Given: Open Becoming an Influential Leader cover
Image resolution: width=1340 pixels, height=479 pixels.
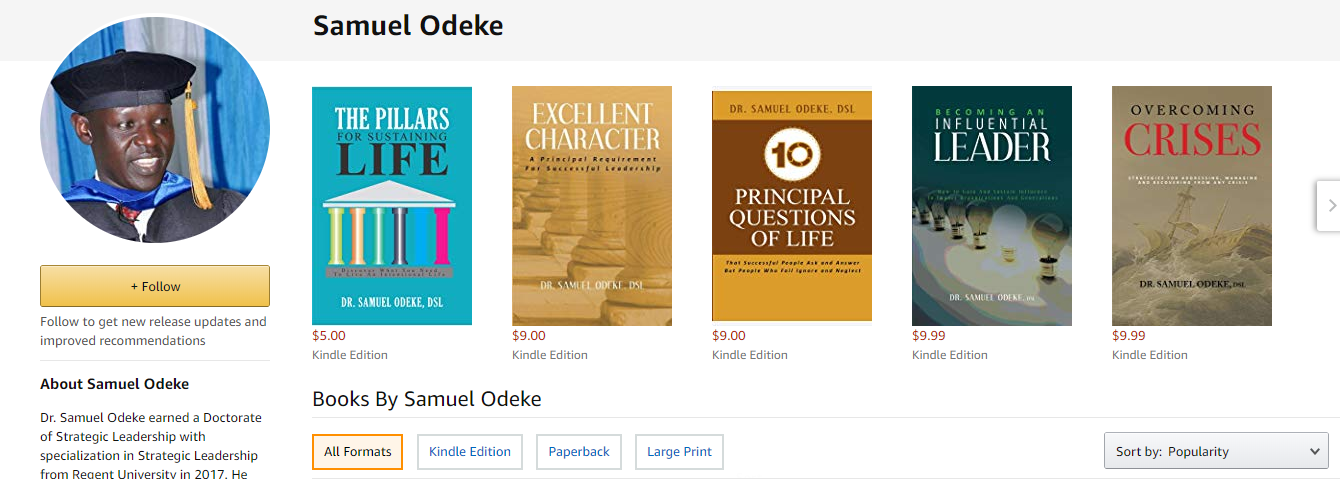Looking at the screenshot, I should [992, 206].
